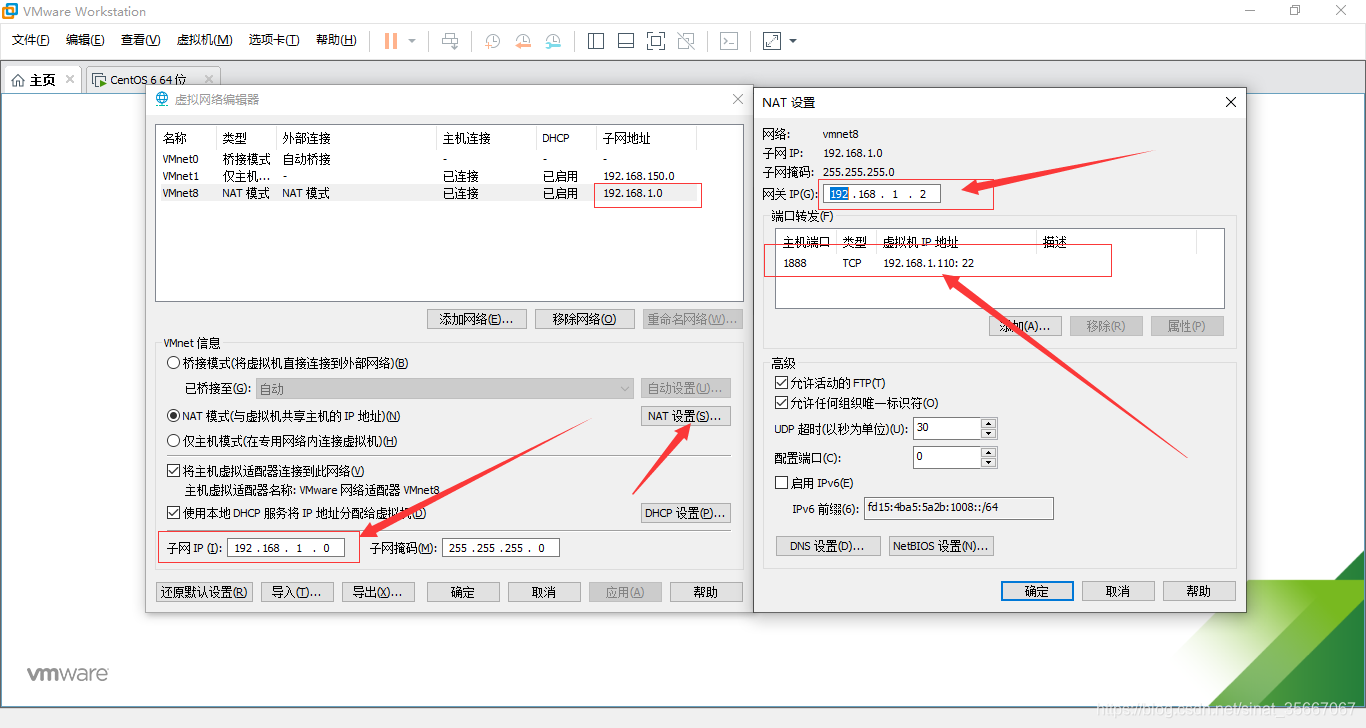Open the 编辑(E) menu
The width and height of the screenshot is (1366, 728).
(x=85, y=40)
